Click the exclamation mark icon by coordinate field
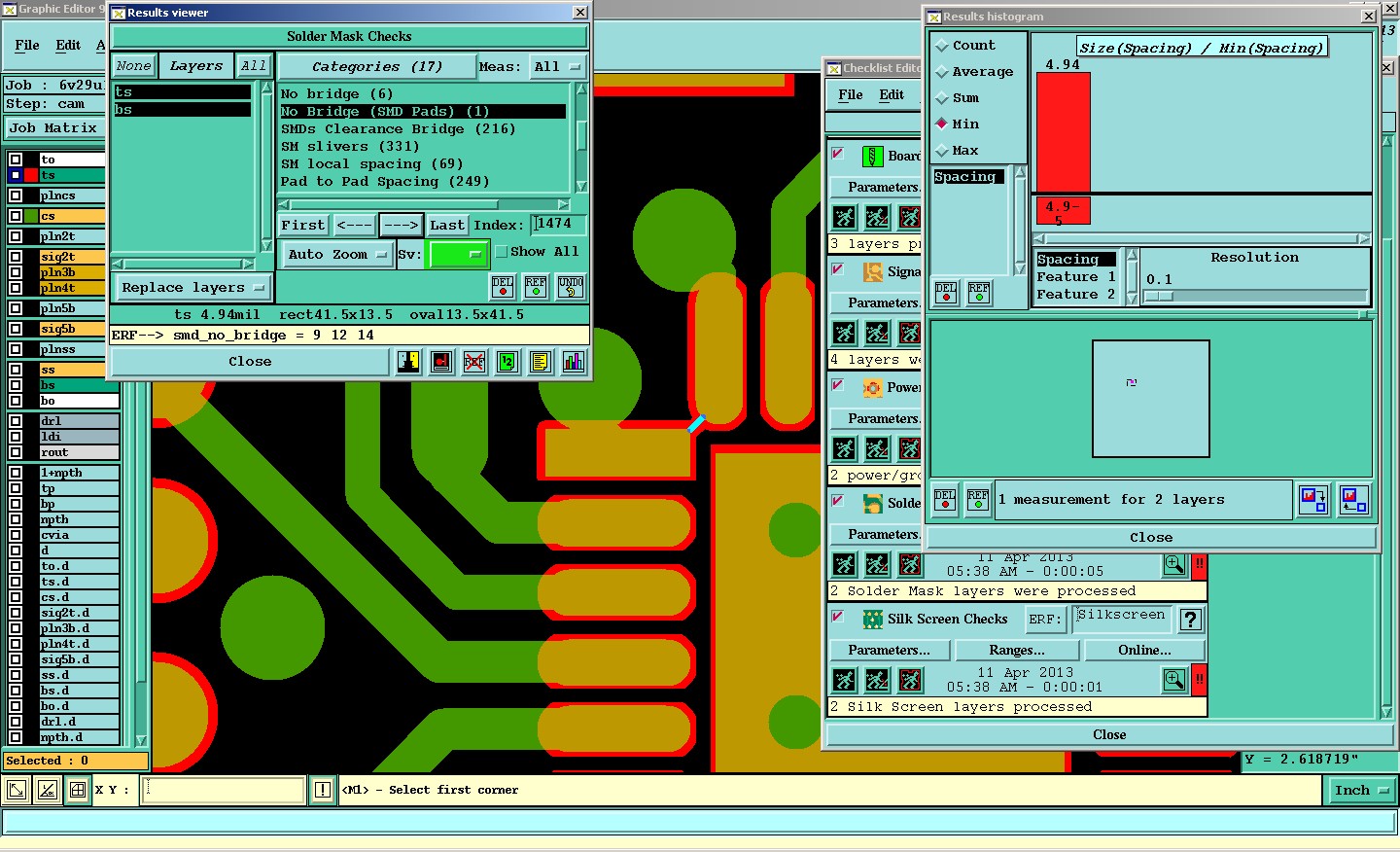The image size is (1400, 852). pyautogui.click(x=323, y=790)
